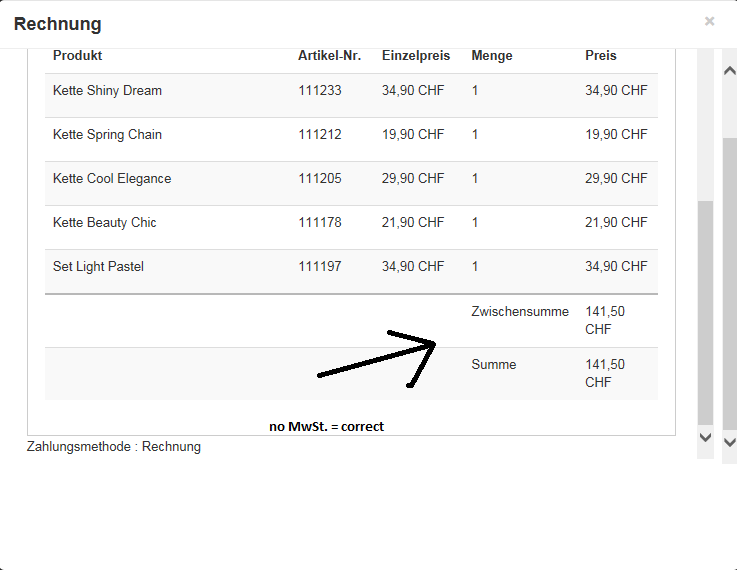This screenshot has height=570, width=737.
Task: Click the Produkt column header
Action: coord(78,56)
